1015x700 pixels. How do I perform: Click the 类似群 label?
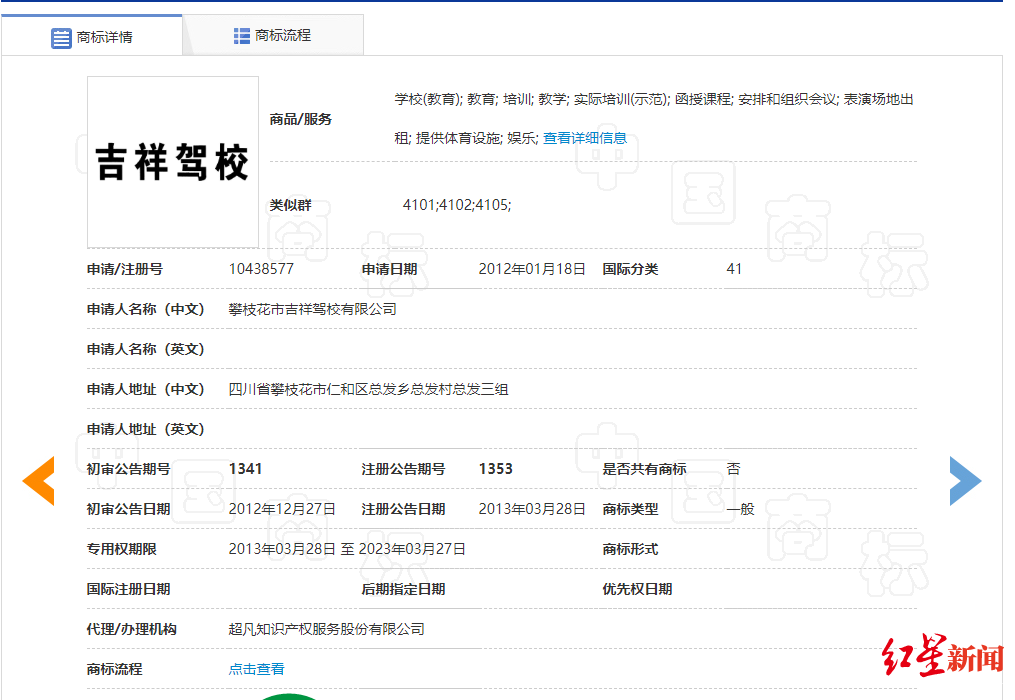tap(291, 205)
